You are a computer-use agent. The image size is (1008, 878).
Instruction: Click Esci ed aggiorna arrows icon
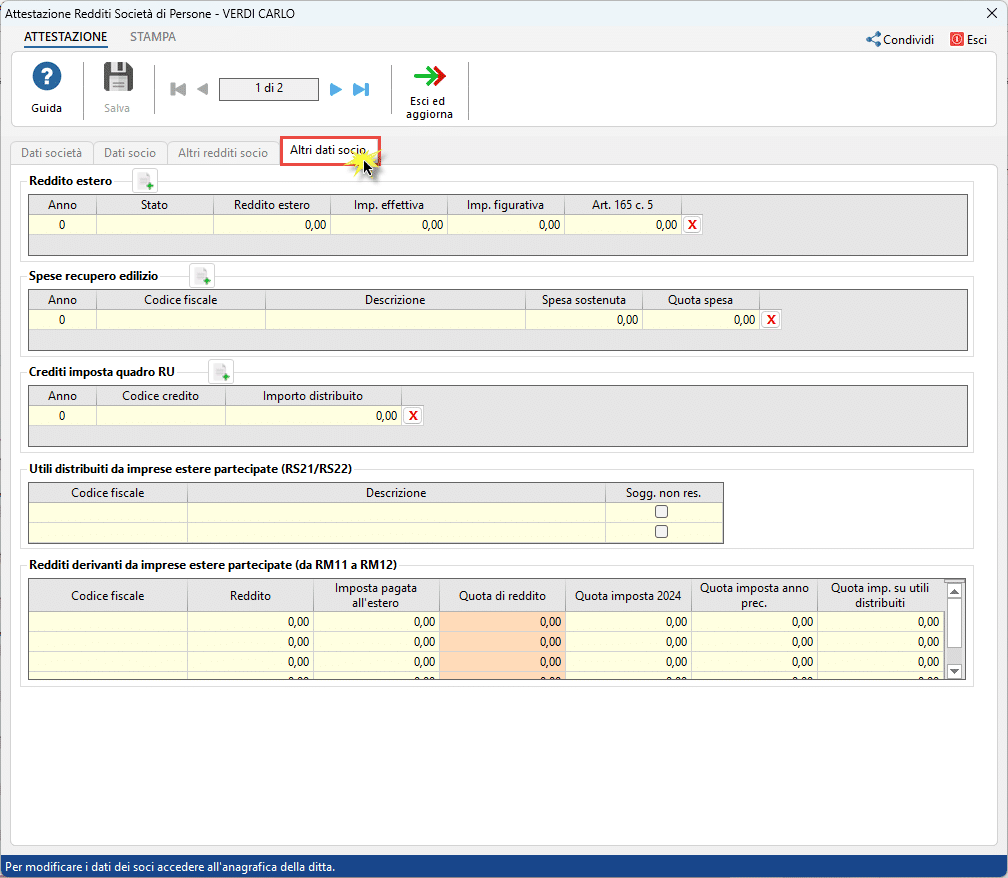coord(429,77)
